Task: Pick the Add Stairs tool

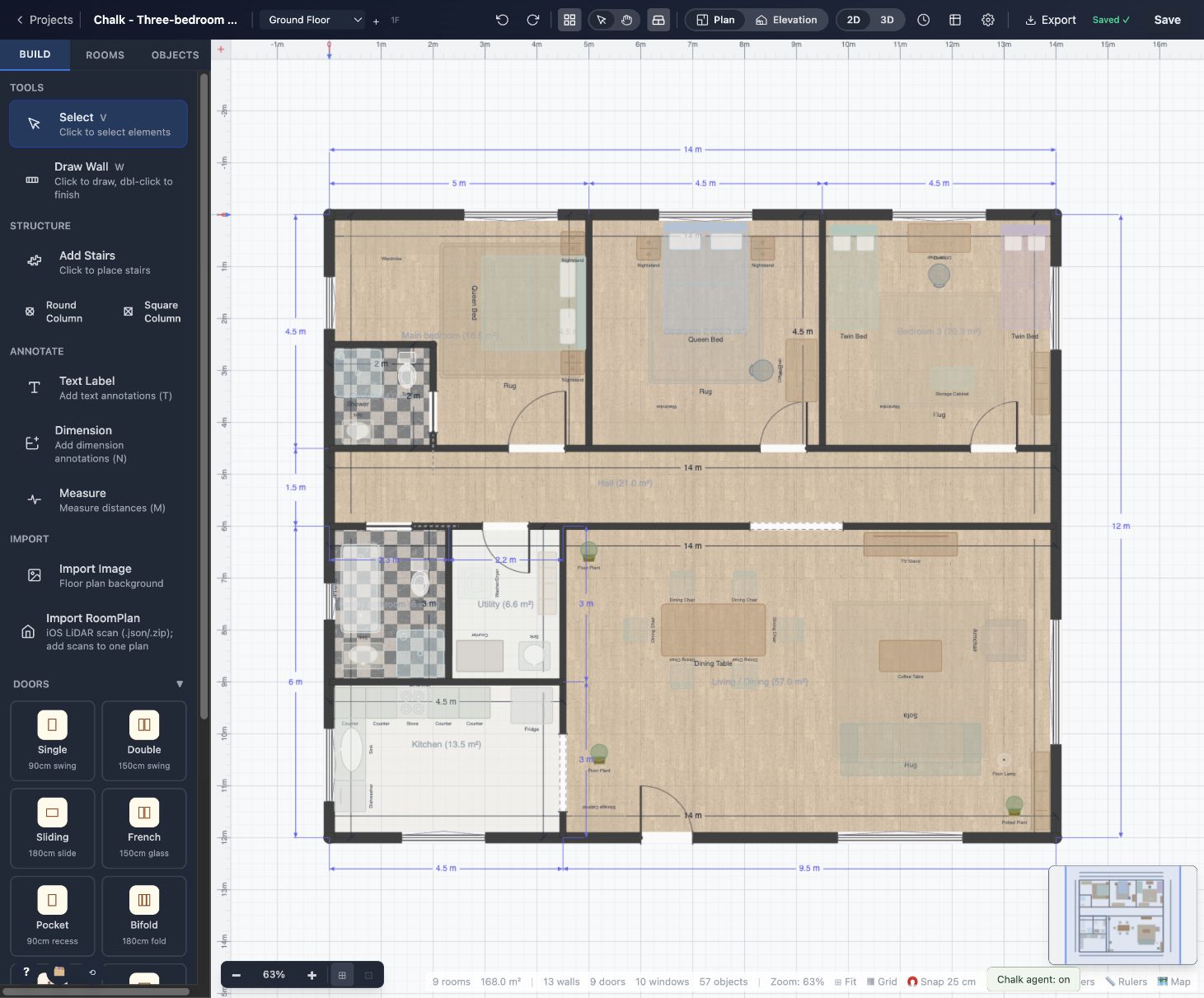Action: click(x=98, y=262)
